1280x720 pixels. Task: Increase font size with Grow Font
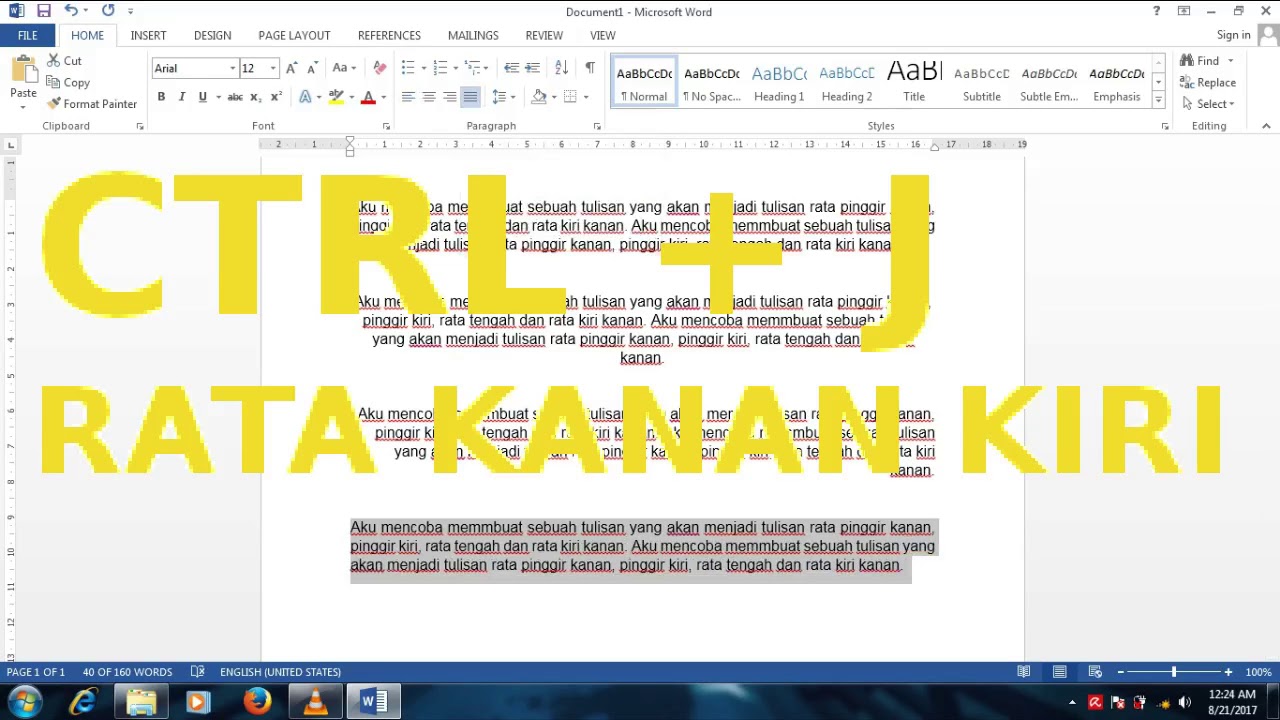pyautogui.click(x=291, y=68)
